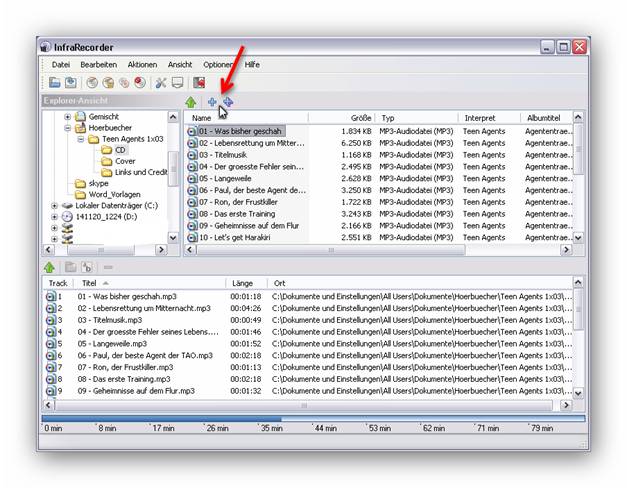The image size is (627, 488).
Task: Click the red disc toolbar icon
Action: point(140,83)
